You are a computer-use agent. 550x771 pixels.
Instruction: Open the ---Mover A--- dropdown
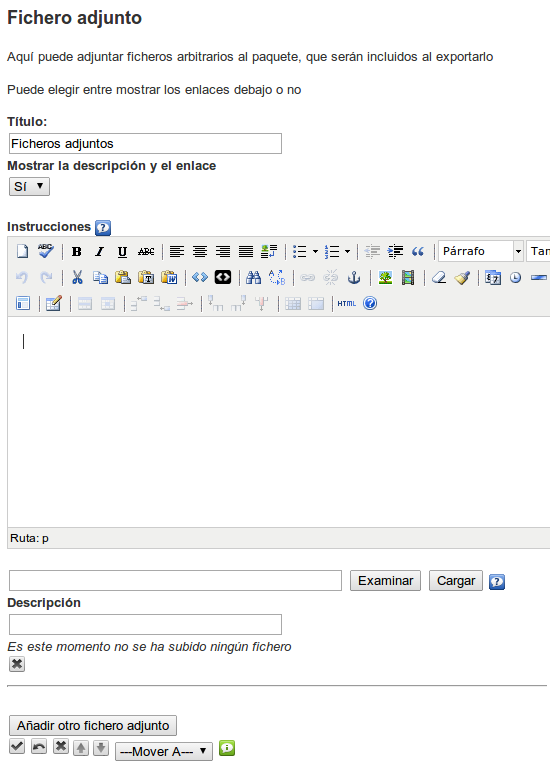(164, 752)
